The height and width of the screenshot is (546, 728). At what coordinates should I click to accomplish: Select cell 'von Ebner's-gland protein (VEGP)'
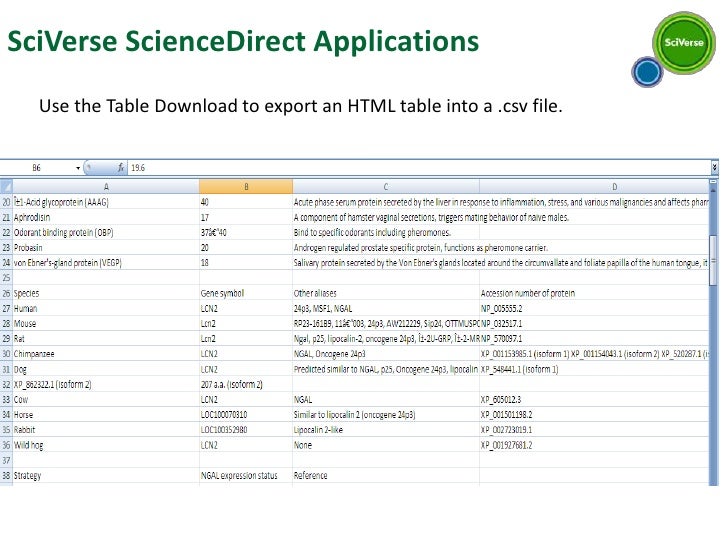[106, 263]
